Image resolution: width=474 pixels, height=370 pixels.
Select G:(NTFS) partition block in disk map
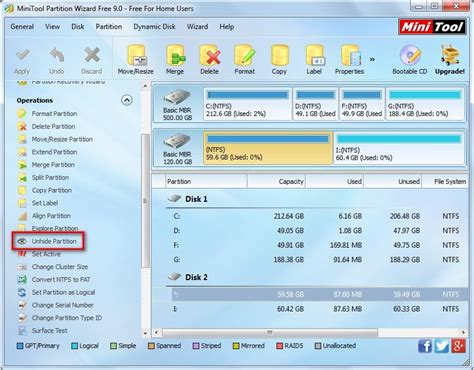click(425, 104)
